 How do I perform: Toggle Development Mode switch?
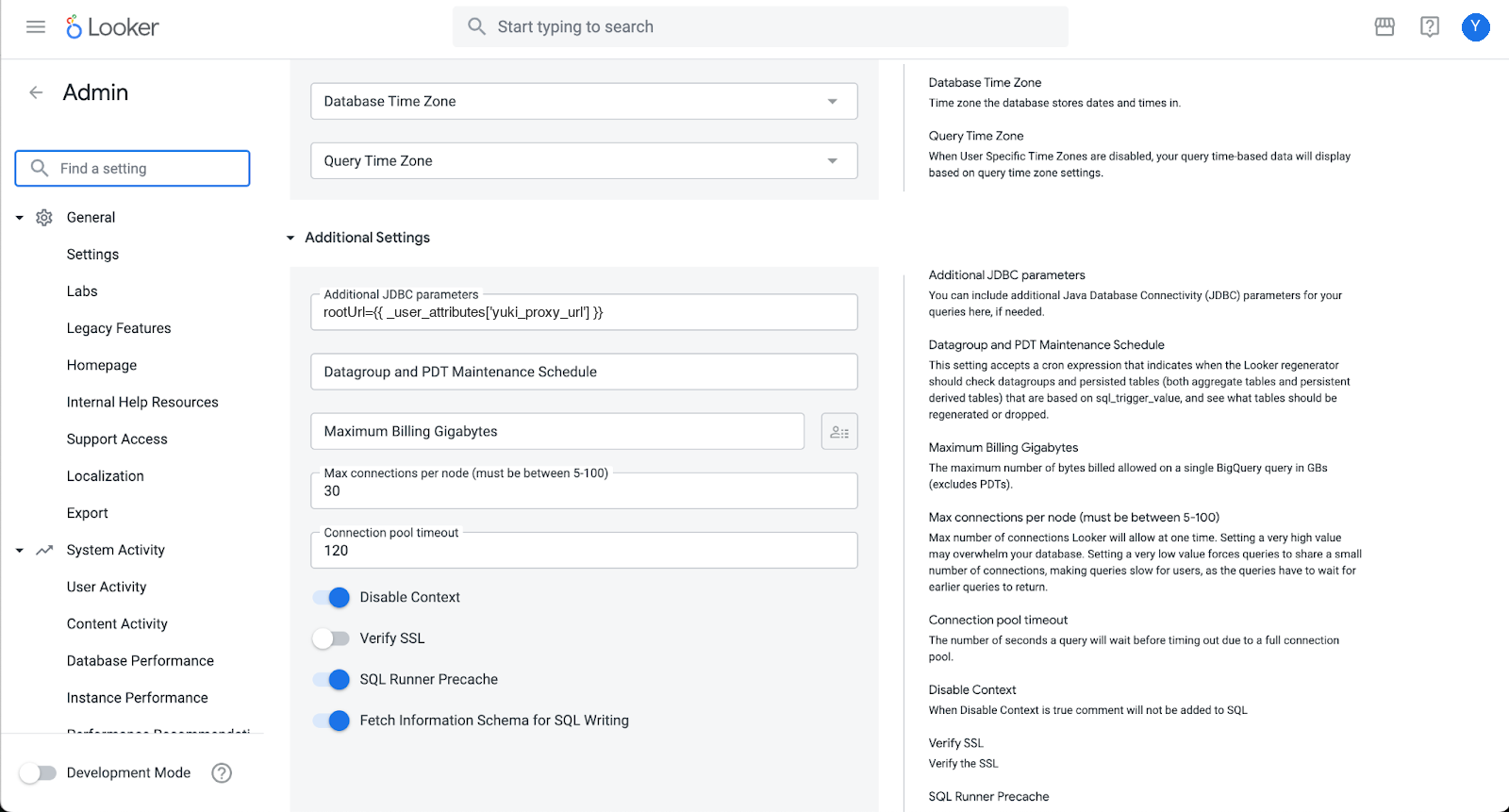tap(39, 773)
